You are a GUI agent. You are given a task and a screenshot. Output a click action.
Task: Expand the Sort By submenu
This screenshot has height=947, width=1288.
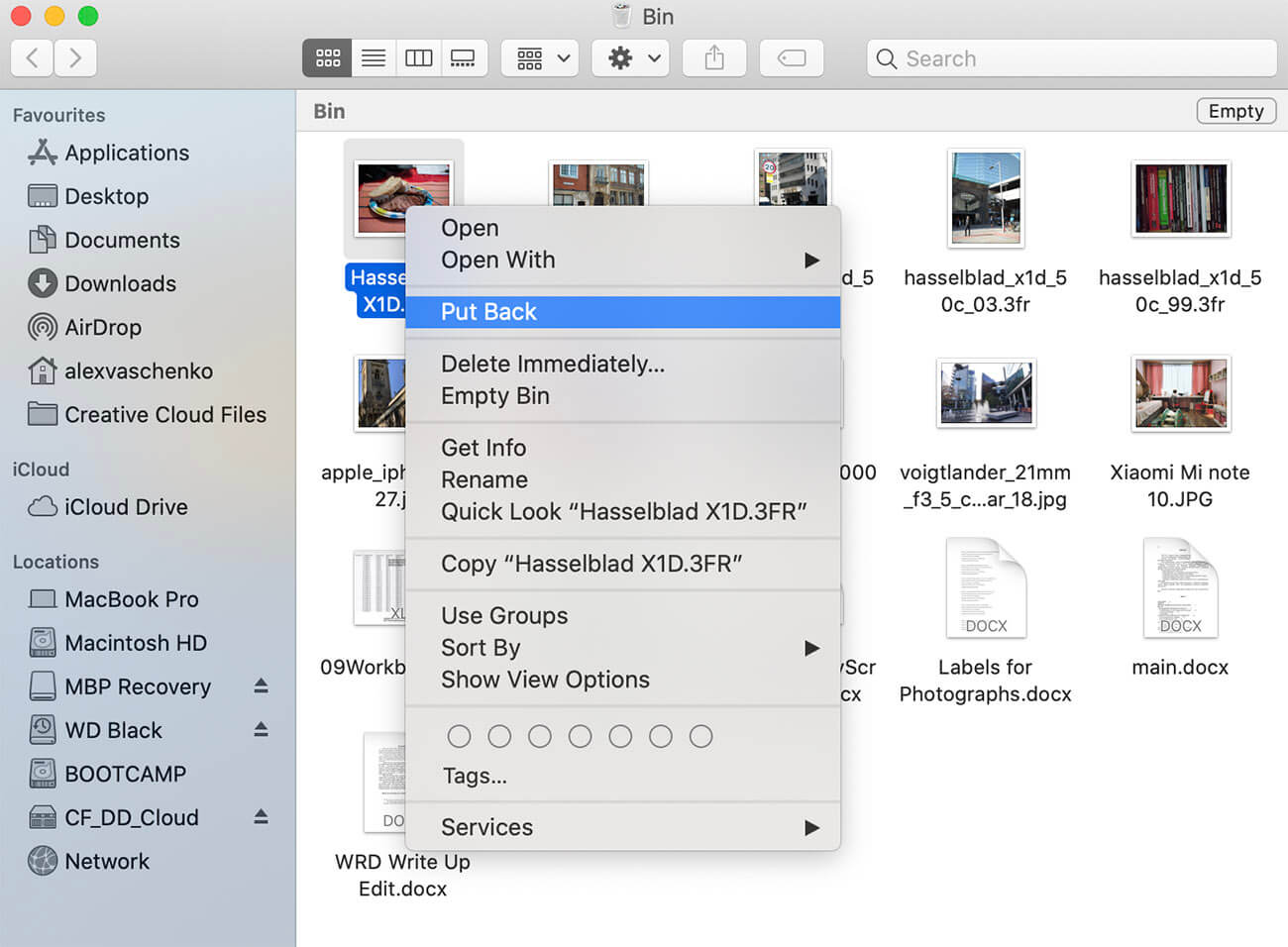(x=623, y=648)
